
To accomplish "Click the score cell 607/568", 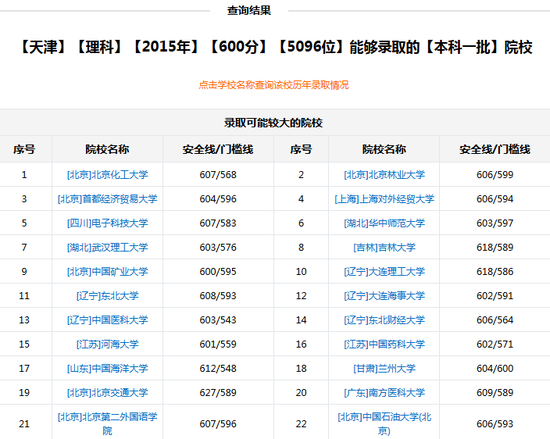I will tap(218, 175).
